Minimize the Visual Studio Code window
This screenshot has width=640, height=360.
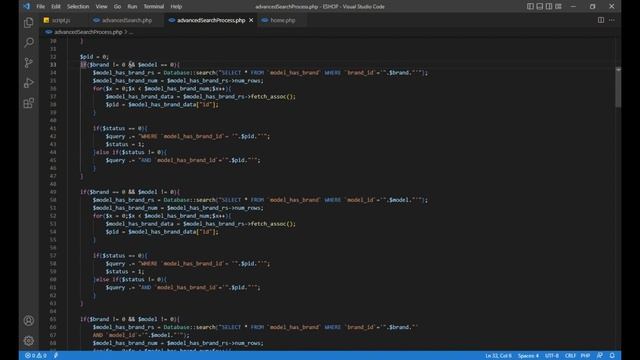[x=573, y=7]
